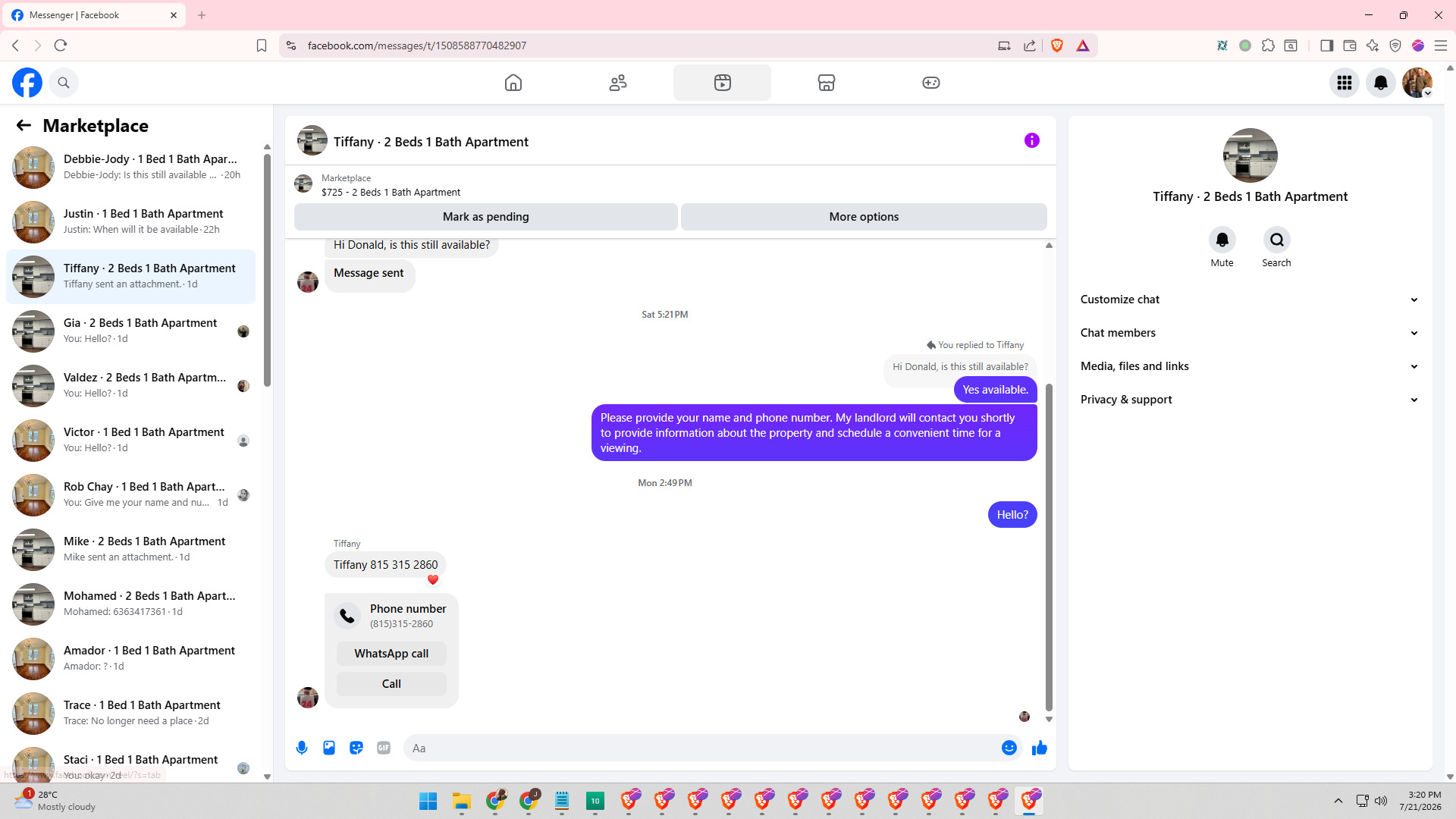Image resolution: width=1456 pixels, height=819 pixels.
Task: Switch to the Video tab
Action: 722,83
